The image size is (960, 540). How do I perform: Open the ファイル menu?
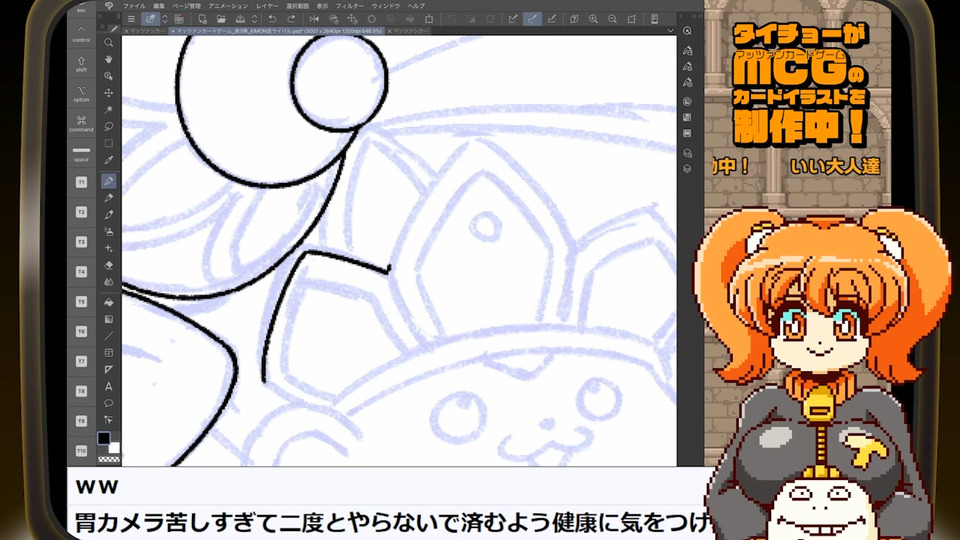(134, 6)
